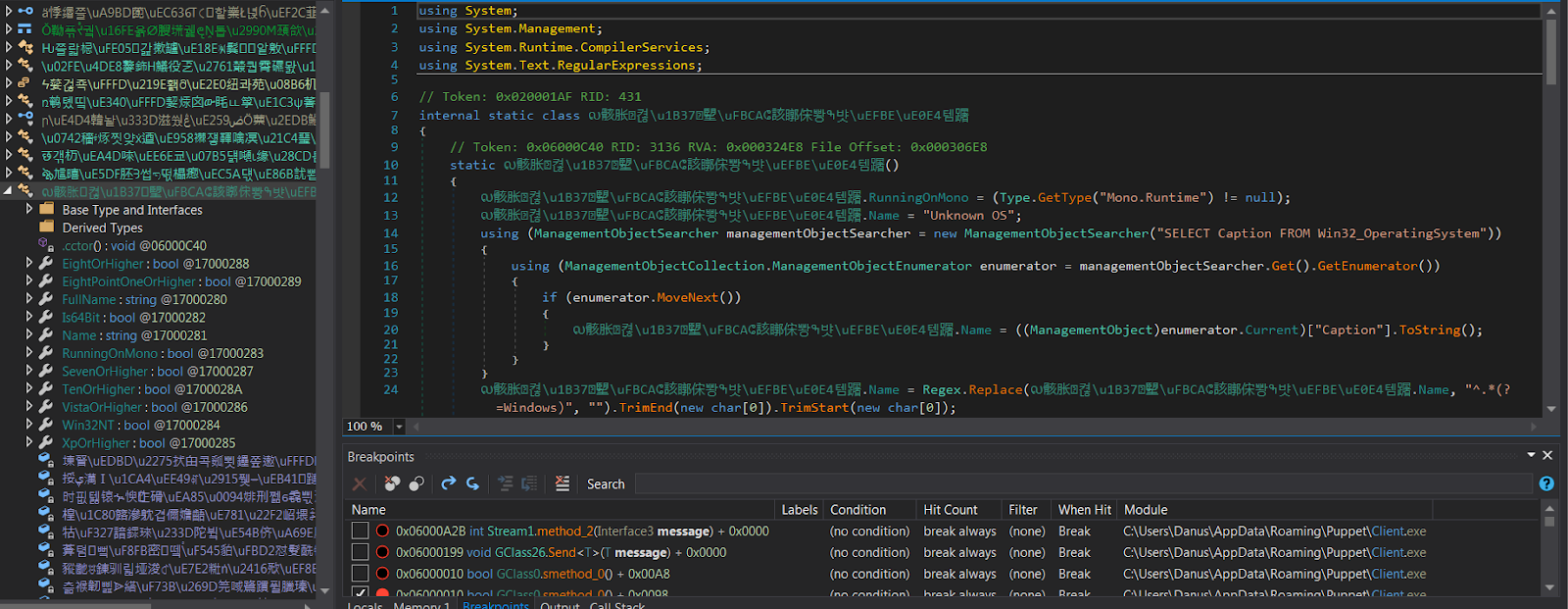This screenshot has height=609, width=1568.
Task: Toggle checkbox for GClass26.Send breakpoint
Action: tap(361, 552)
